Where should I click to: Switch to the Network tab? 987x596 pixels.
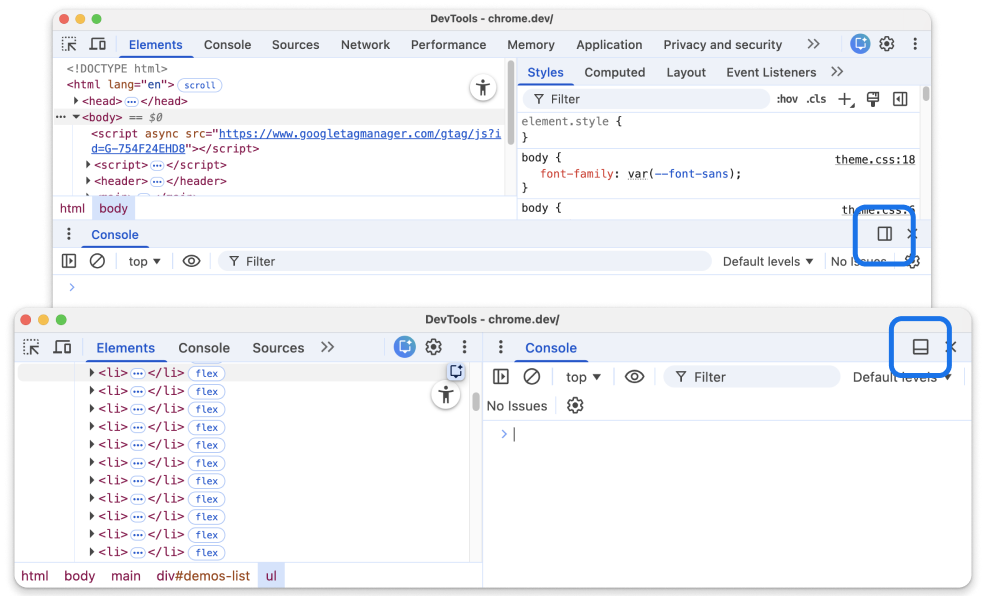point(365,44)
